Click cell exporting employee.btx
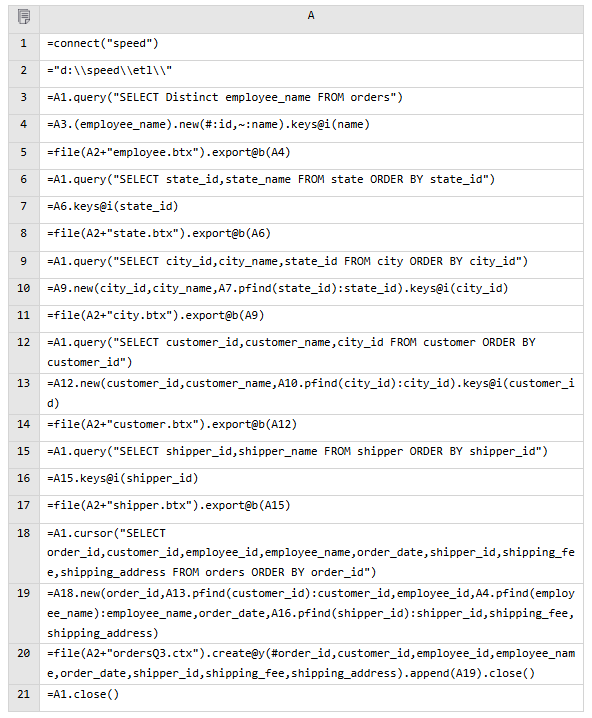 coord(311,156)
